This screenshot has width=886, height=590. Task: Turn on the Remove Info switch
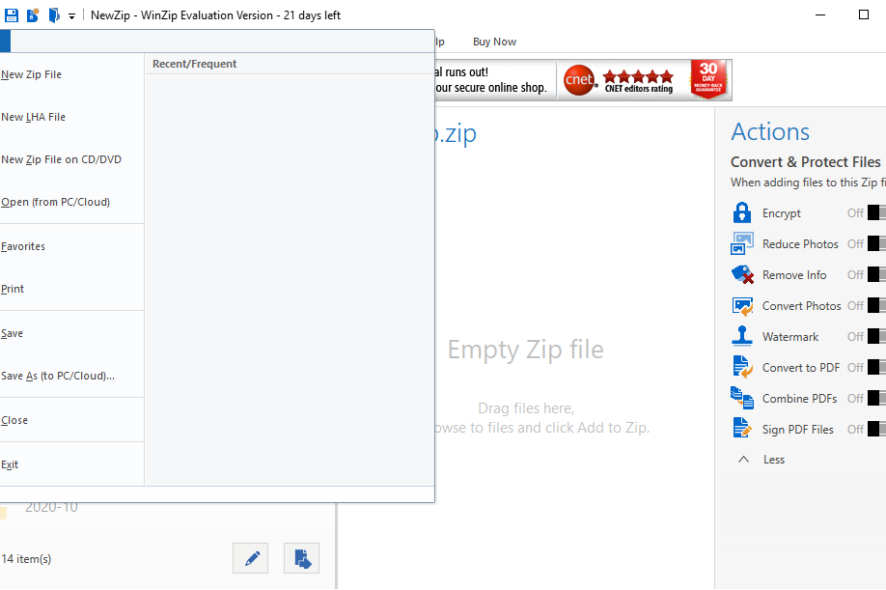(x=876, y=275)
